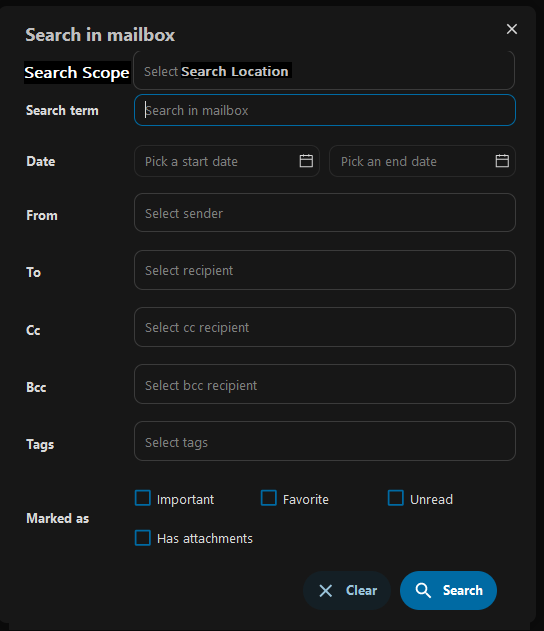Expand the Select recipient field for To
The width and height of the screenshot is (544, 631).
325,270
